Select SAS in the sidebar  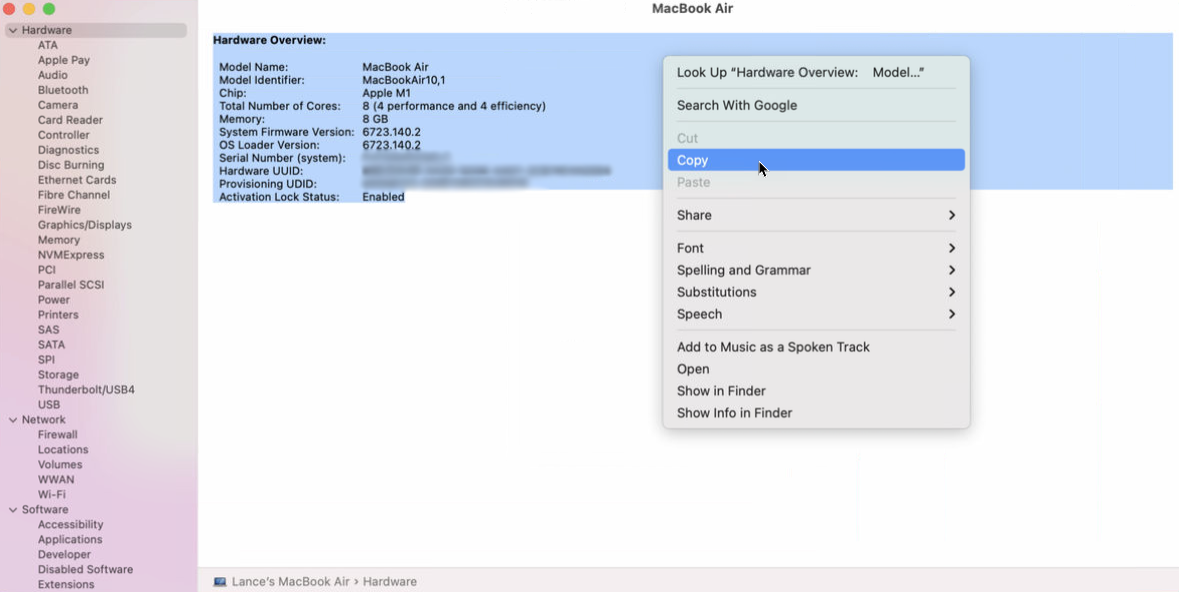[48, 330]
